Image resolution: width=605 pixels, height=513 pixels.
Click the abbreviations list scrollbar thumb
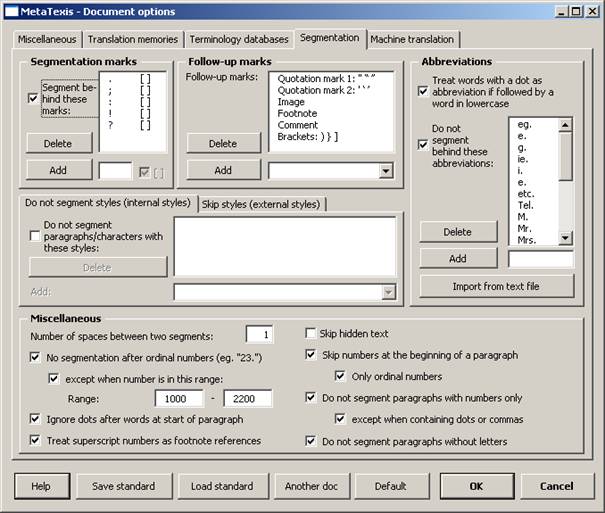pos(565,156)
